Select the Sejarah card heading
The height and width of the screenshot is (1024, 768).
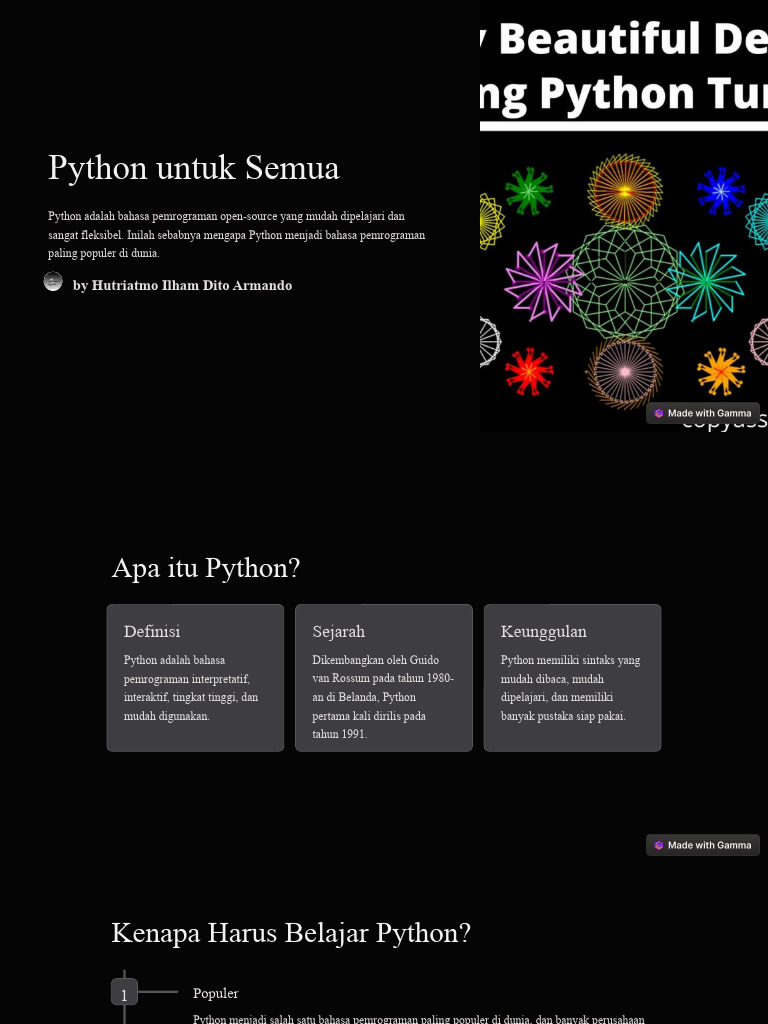(x=338, y=632)
